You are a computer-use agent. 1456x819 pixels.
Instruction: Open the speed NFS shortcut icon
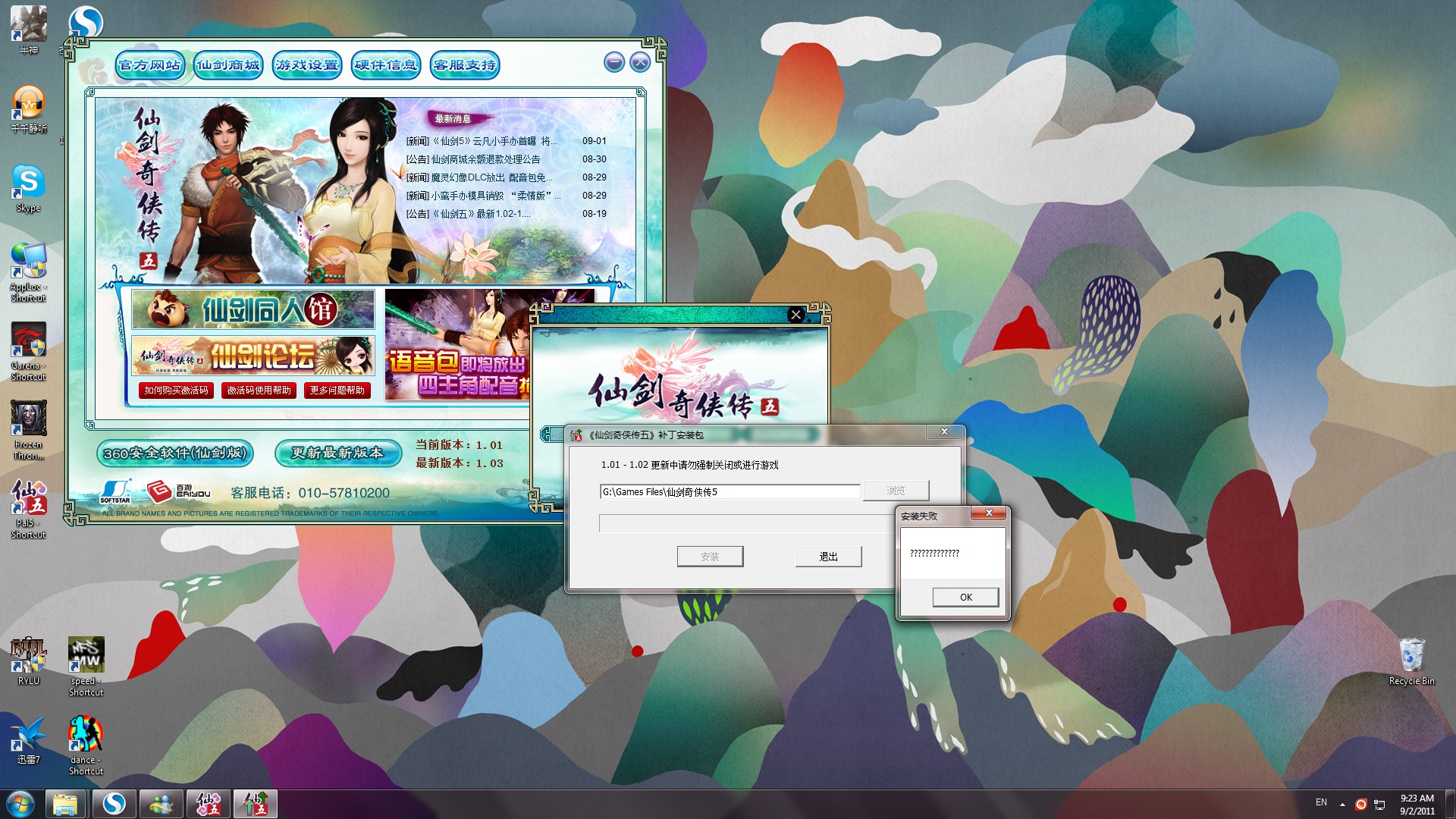pyautogui.click(x=86, y=656)
